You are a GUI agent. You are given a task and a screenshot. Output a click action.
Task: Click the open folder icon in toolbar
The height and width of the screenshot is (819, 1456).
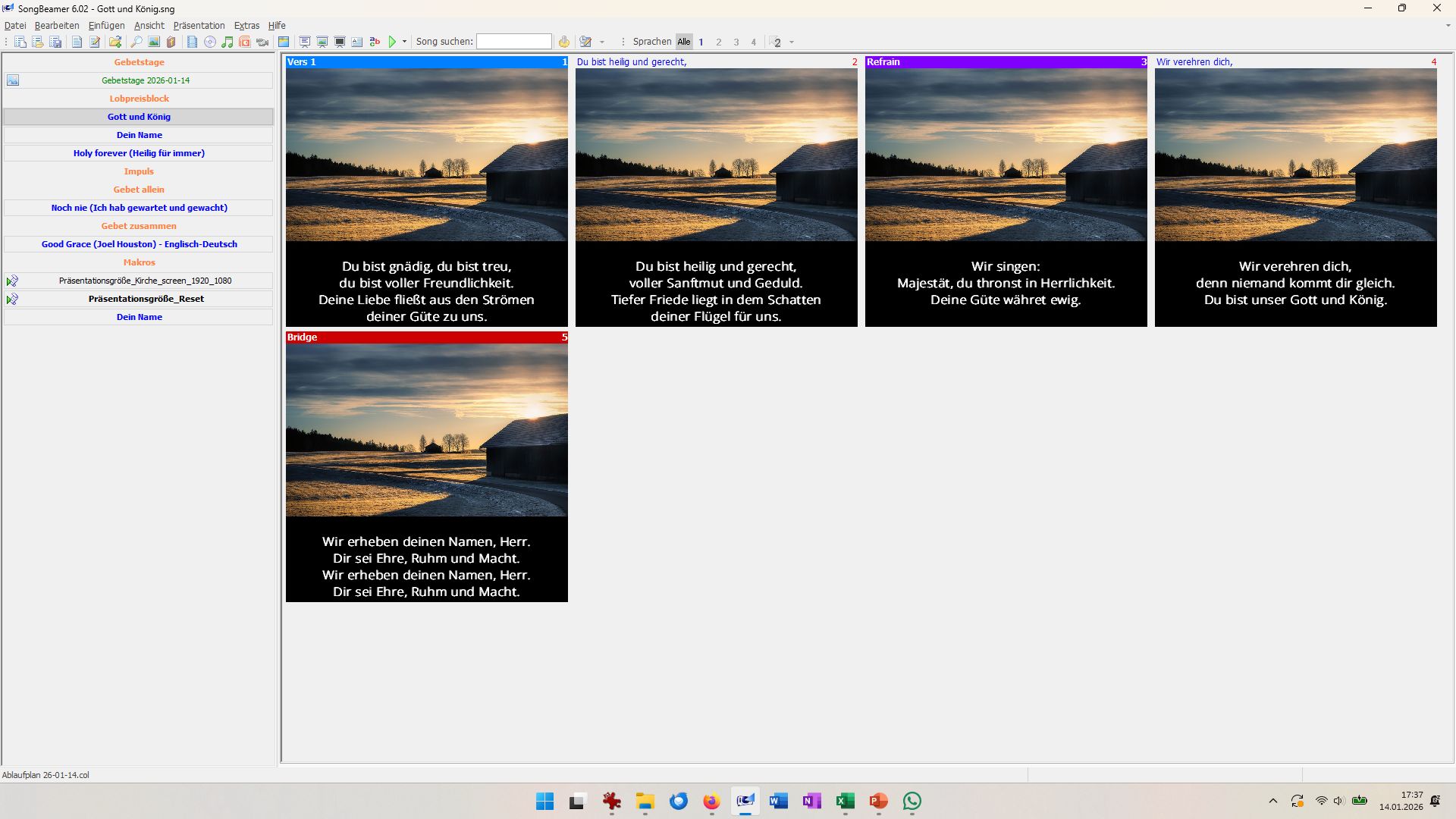[x=115, y=42]
